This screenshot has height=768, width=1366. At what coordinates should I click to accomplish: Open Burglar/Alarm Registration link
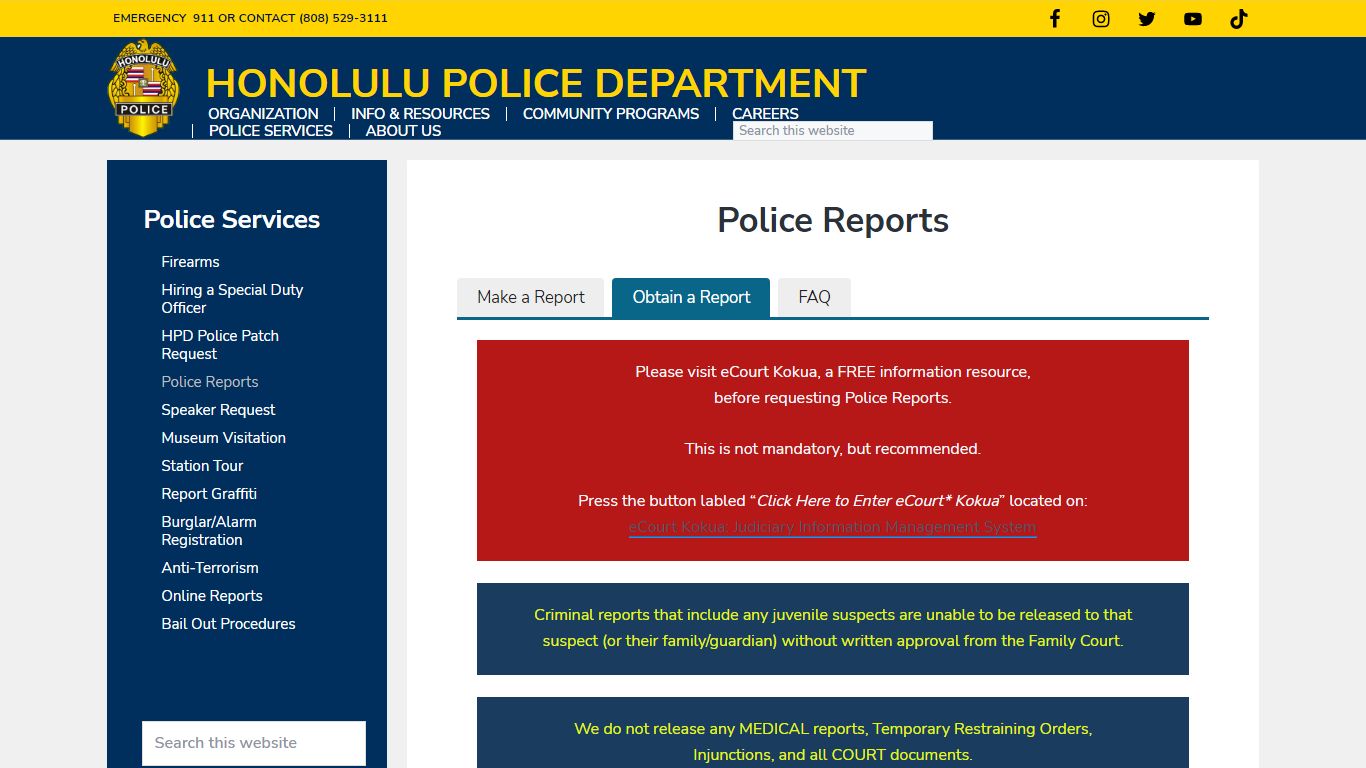coord(209,531)
